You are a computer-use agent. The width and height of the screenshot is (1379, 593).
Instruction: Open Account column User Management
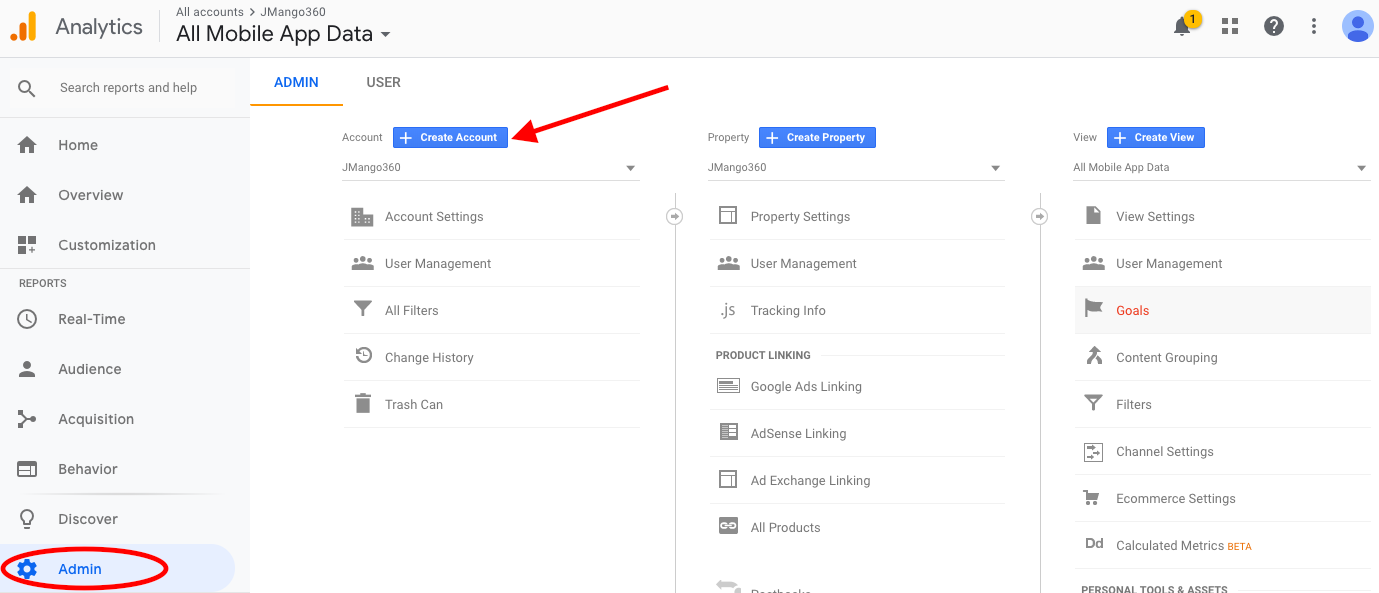tap(438, 264)
